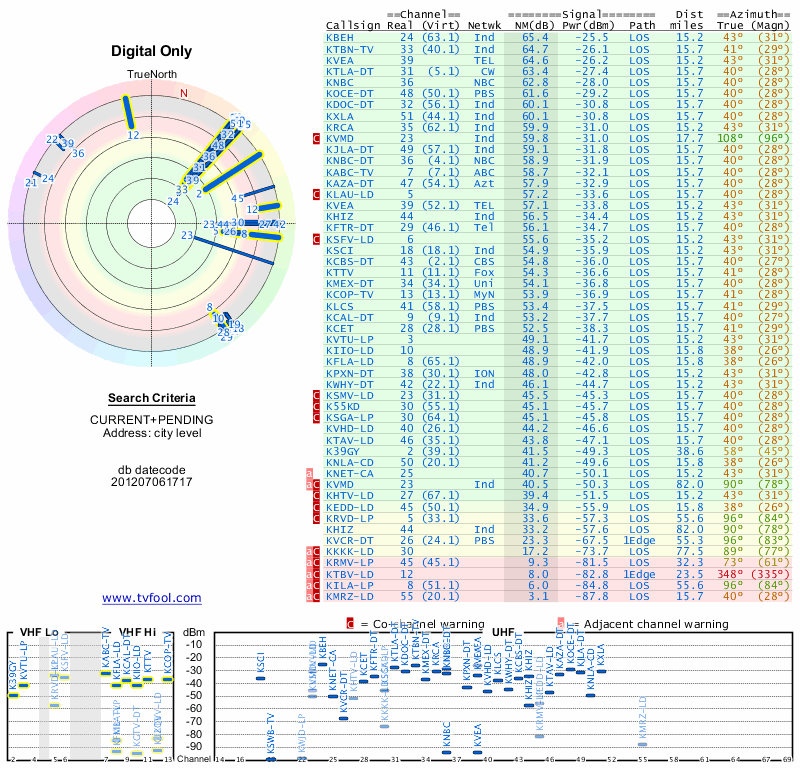Click the KMEX-DT callsign
This screenshot has width=800, height=768.
(349, 283)
